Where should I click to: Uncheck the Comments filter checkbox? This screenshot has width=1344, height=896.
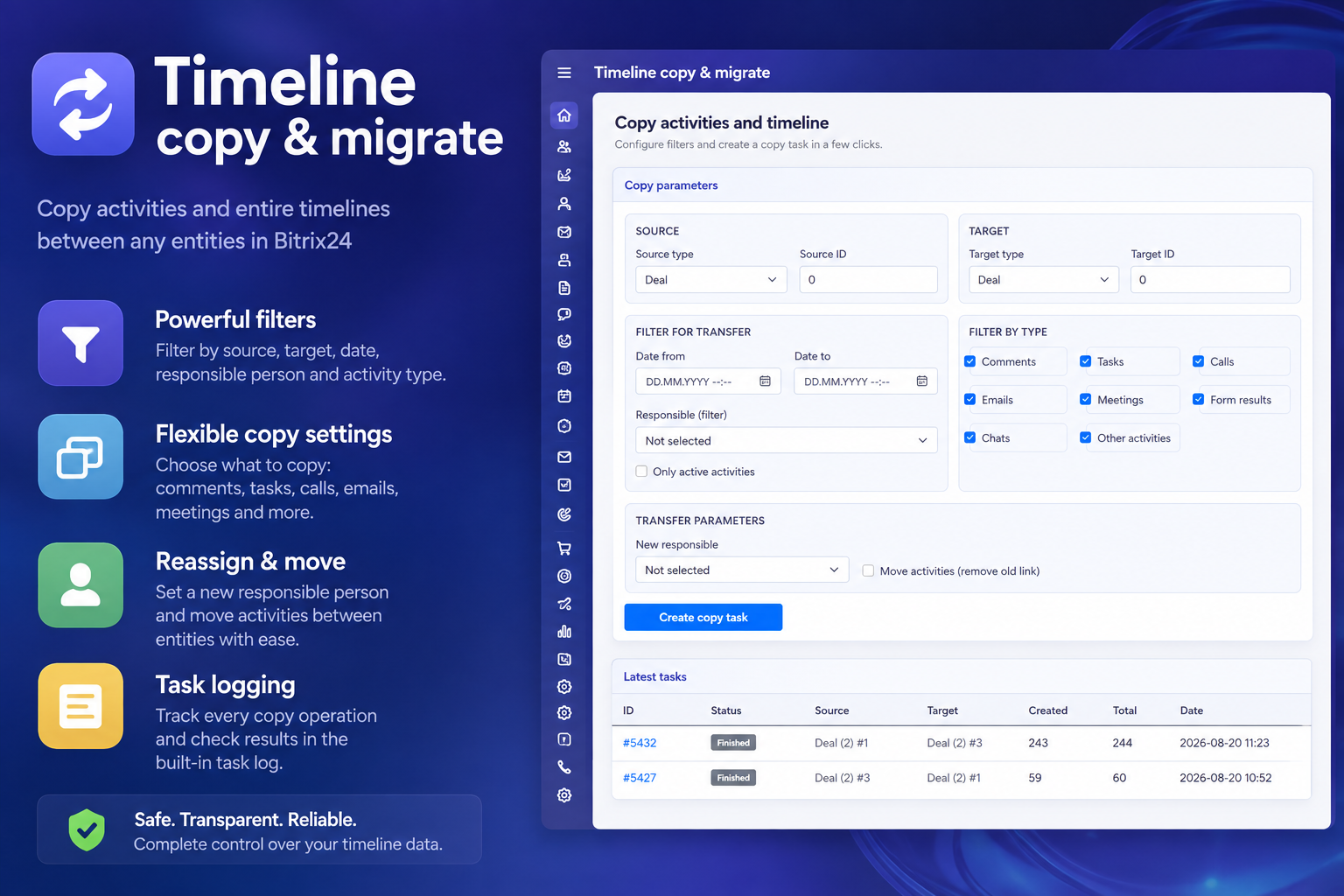pos(970,361)
